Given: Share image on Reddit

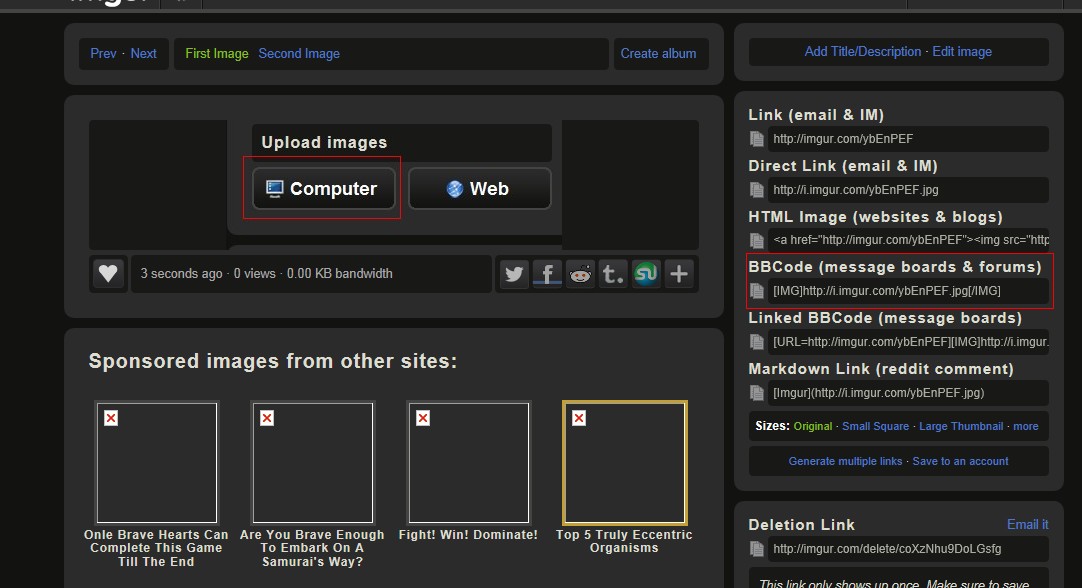Looking at the screenshot, I should (x=580, y=273).
